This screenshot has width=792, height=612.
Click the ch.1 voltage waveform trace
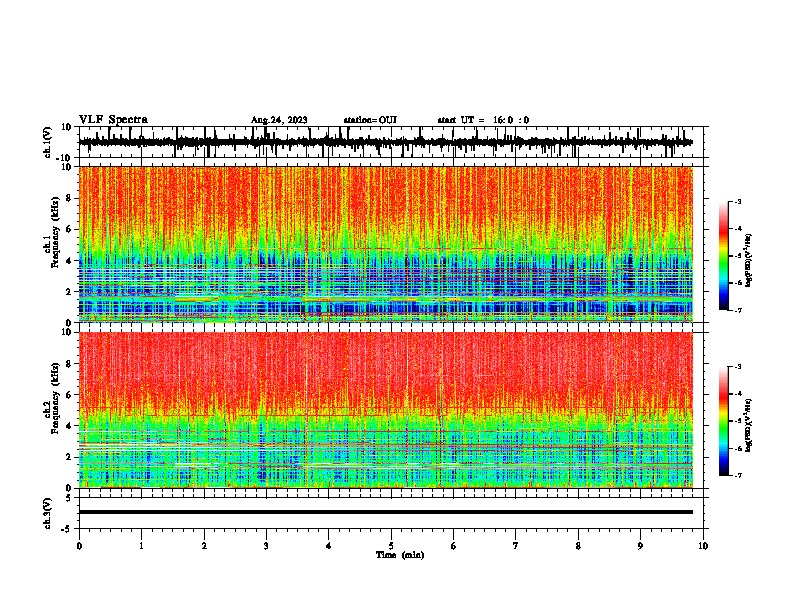click(x=385, y=142)
